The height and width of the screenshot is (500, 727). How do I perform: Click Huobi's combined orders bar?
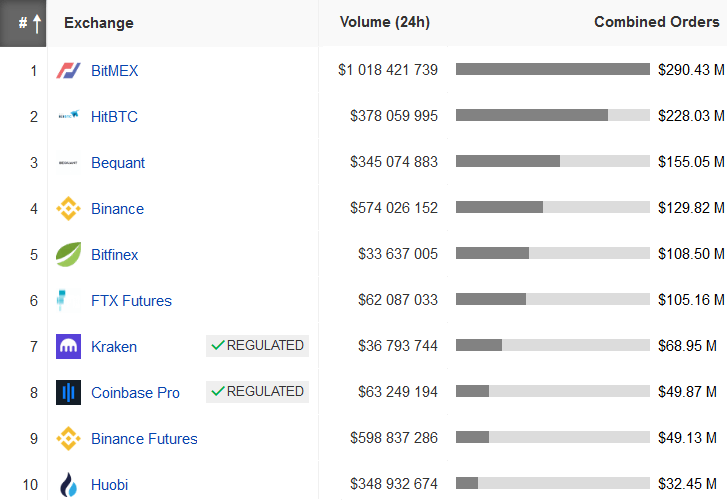click(x=553, y=483)
